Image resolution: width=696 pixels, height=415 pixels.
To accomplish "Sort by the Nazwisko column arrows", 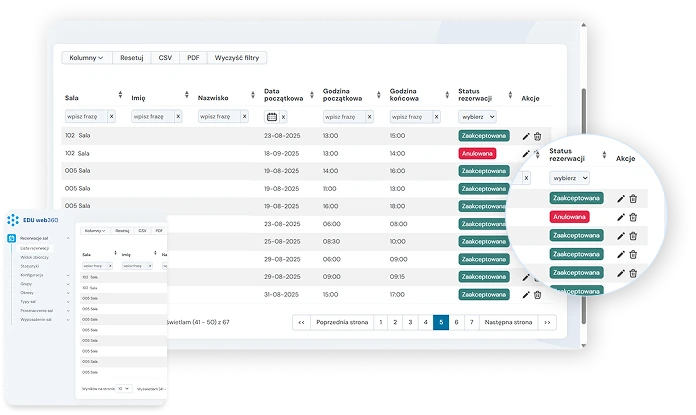I will (253, 94).
